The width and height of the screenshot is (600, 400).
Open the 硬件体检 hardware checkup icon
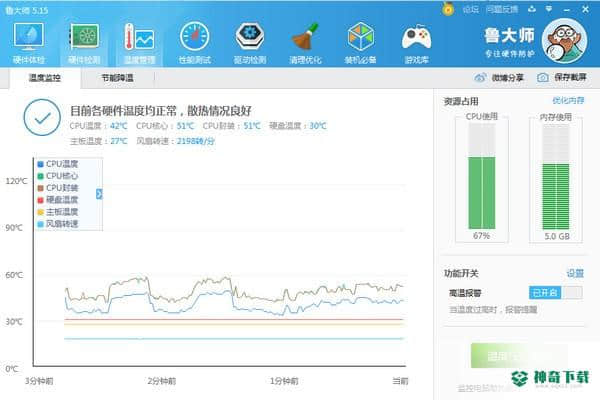(29, 36)
